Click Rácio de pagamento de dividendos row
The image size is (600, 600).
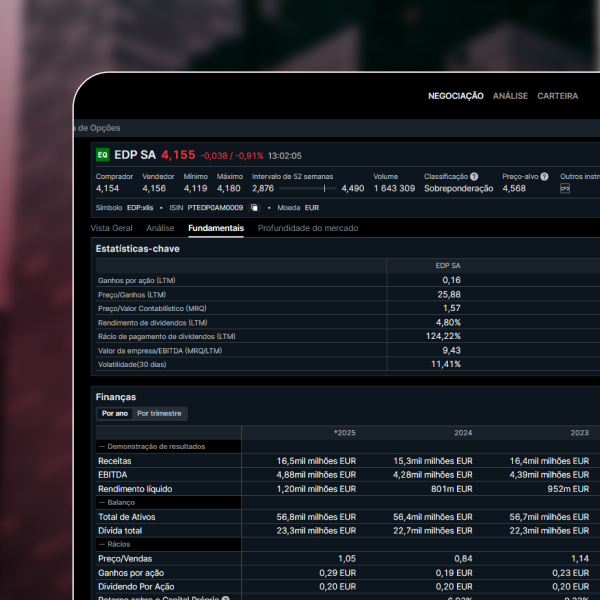[348, 336]
